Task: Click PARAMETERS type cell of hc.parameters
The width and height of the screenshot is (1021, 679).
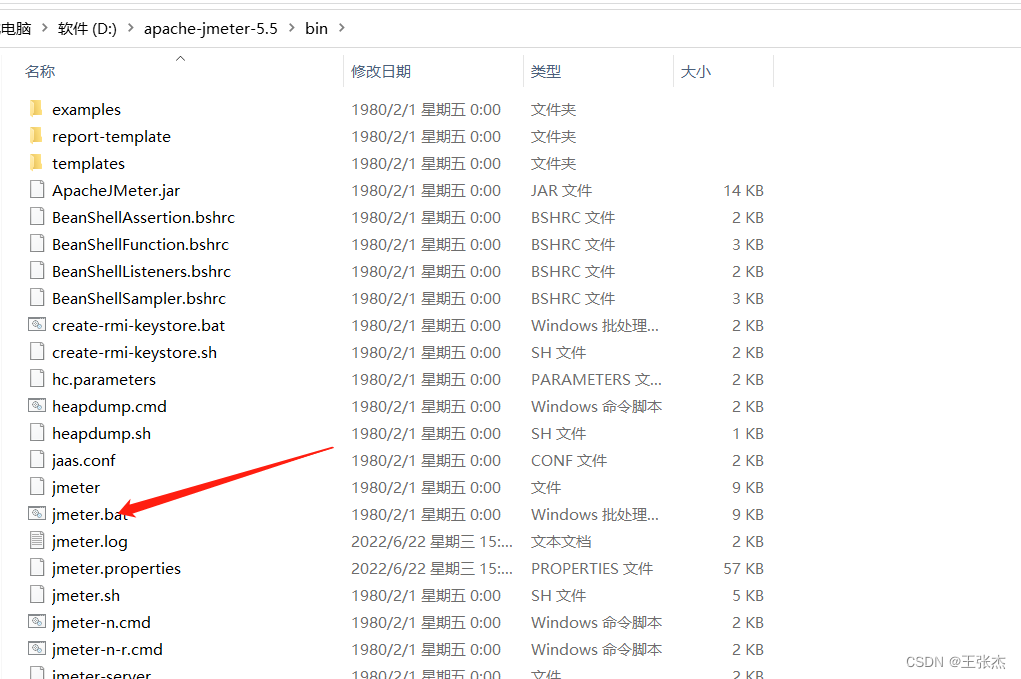Action: click(596, 379)
